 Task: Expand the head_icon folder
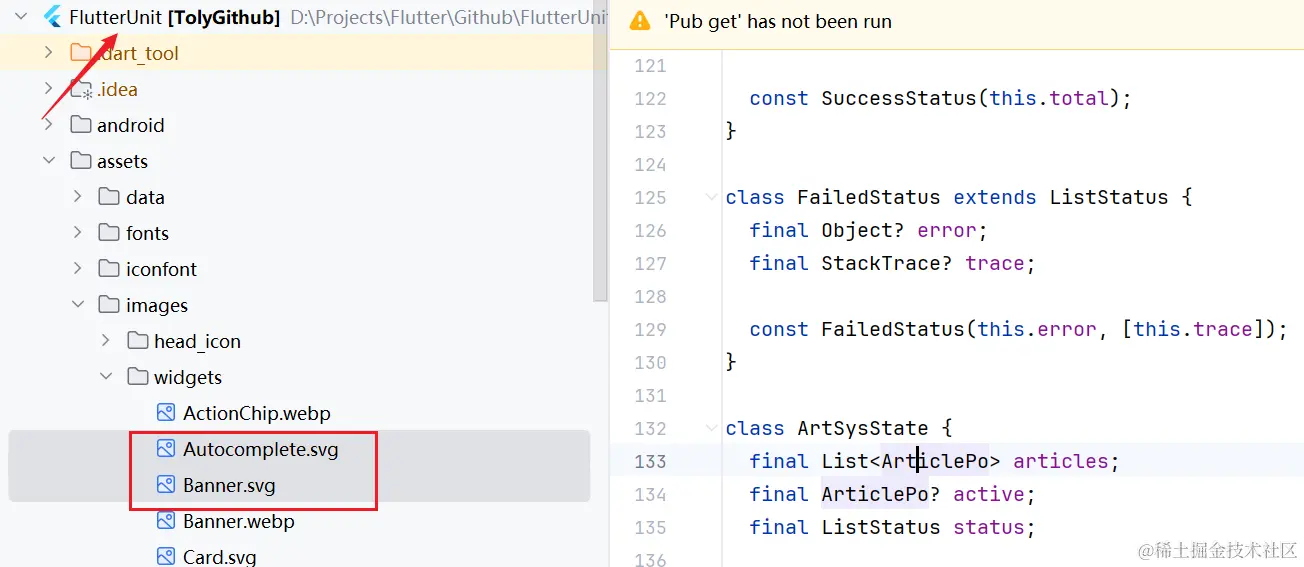point(106,341)
